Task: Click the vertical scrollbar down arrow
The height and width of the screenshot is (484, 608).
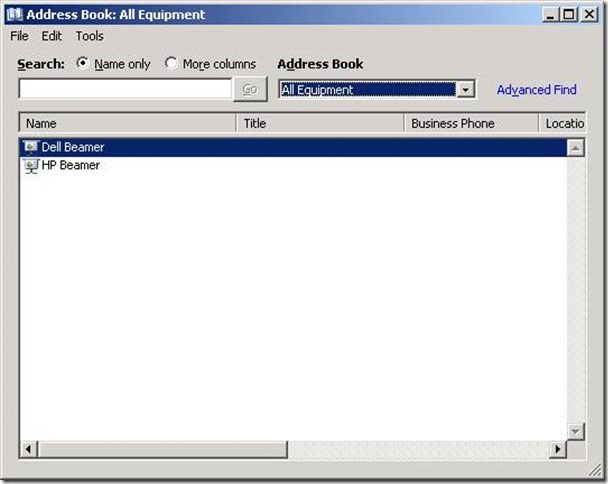Action: [575, 431]
